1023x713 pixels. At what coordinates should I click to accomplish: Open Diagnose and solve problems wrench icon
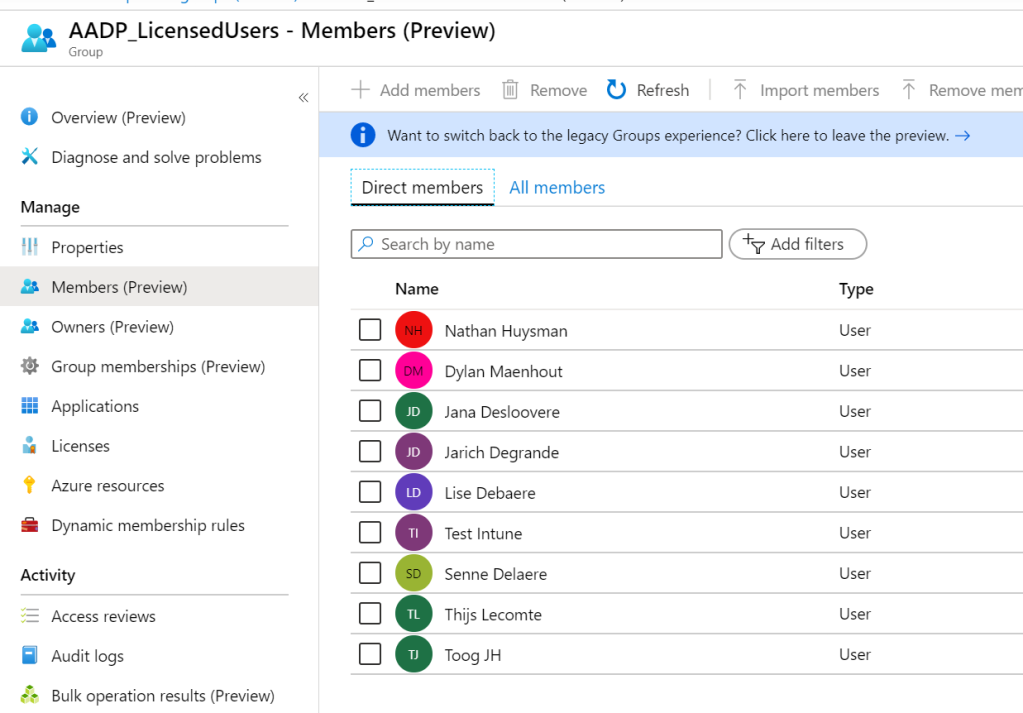[29, 157]
